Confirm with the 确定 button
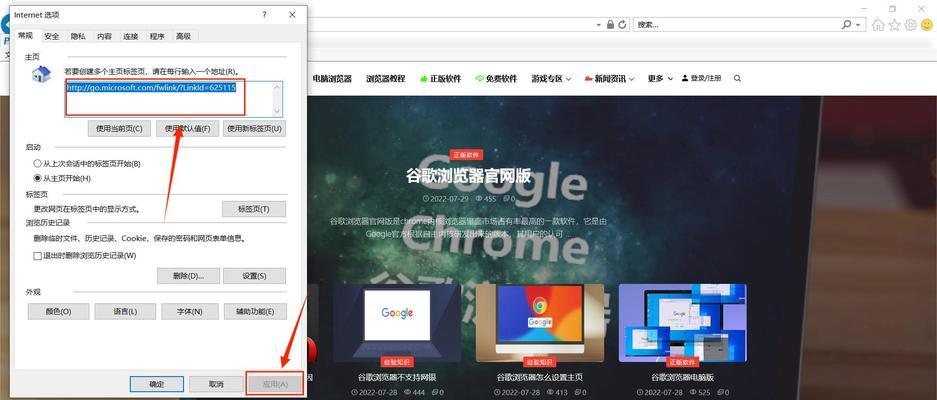Screen dimensions: 937x400 point(157,384)
